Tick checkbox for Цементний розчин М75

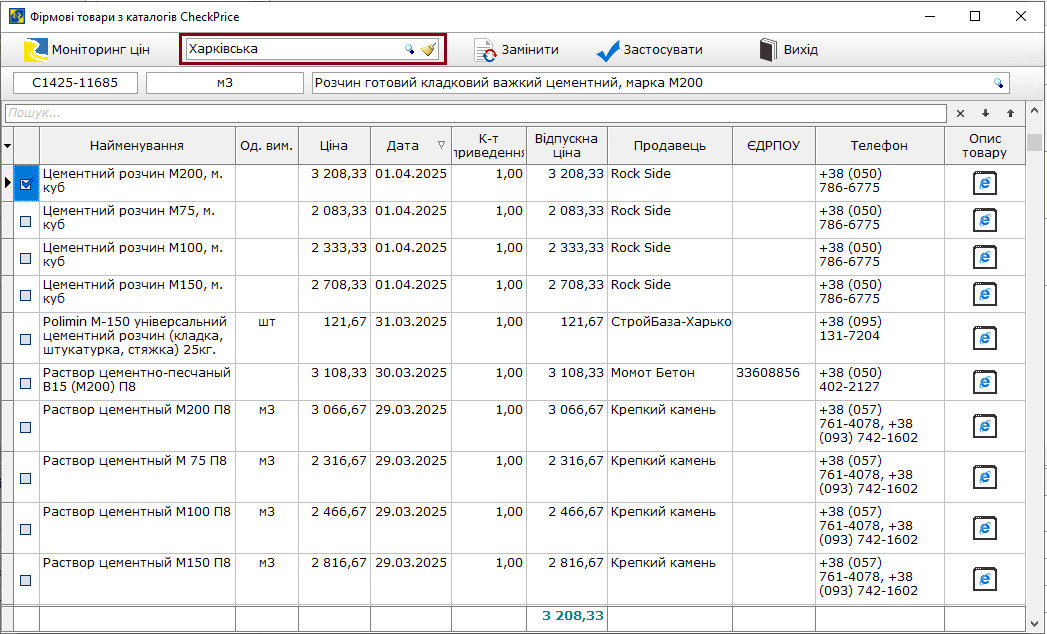tap(25, 221)
